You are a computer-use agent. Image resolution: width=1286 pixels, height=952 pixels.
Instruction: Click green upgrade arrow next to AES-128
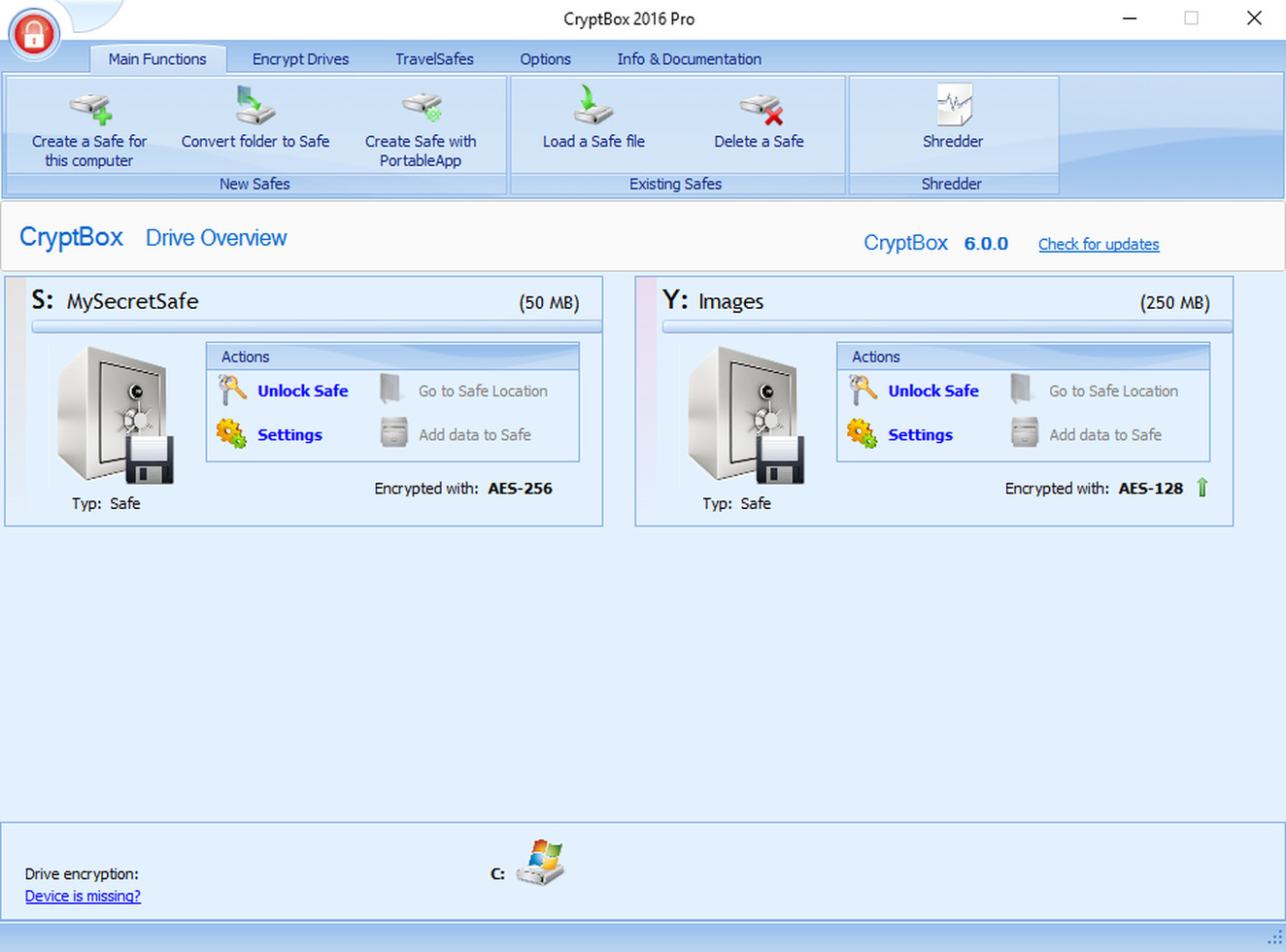click(1202, 488)
